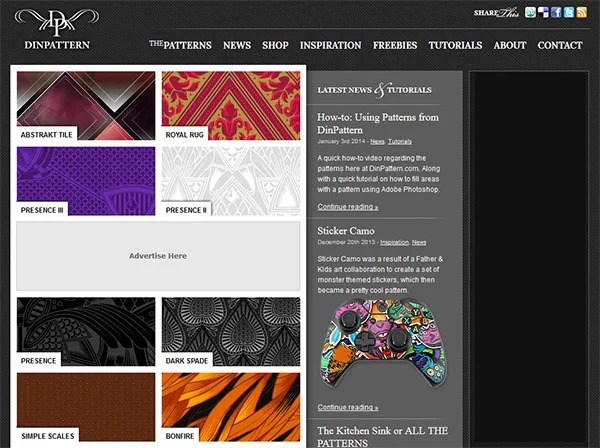Share via the Delicious icon
The height and width of the screenshot is (448, 600).
(x=543, y=13)
